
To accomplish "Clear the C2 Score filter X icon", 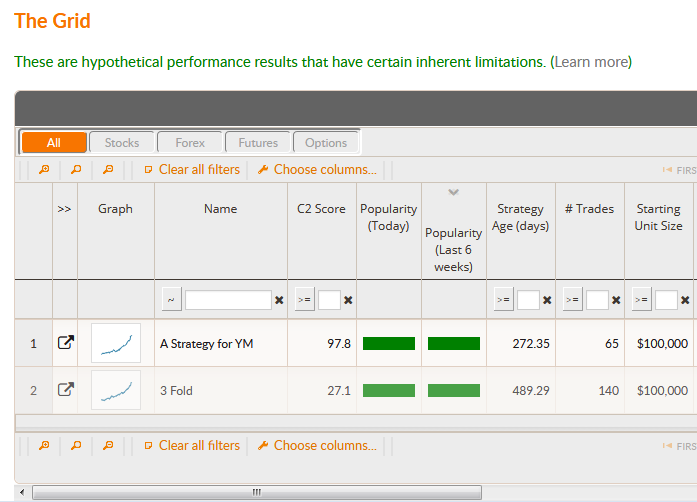I will point(348,300).
